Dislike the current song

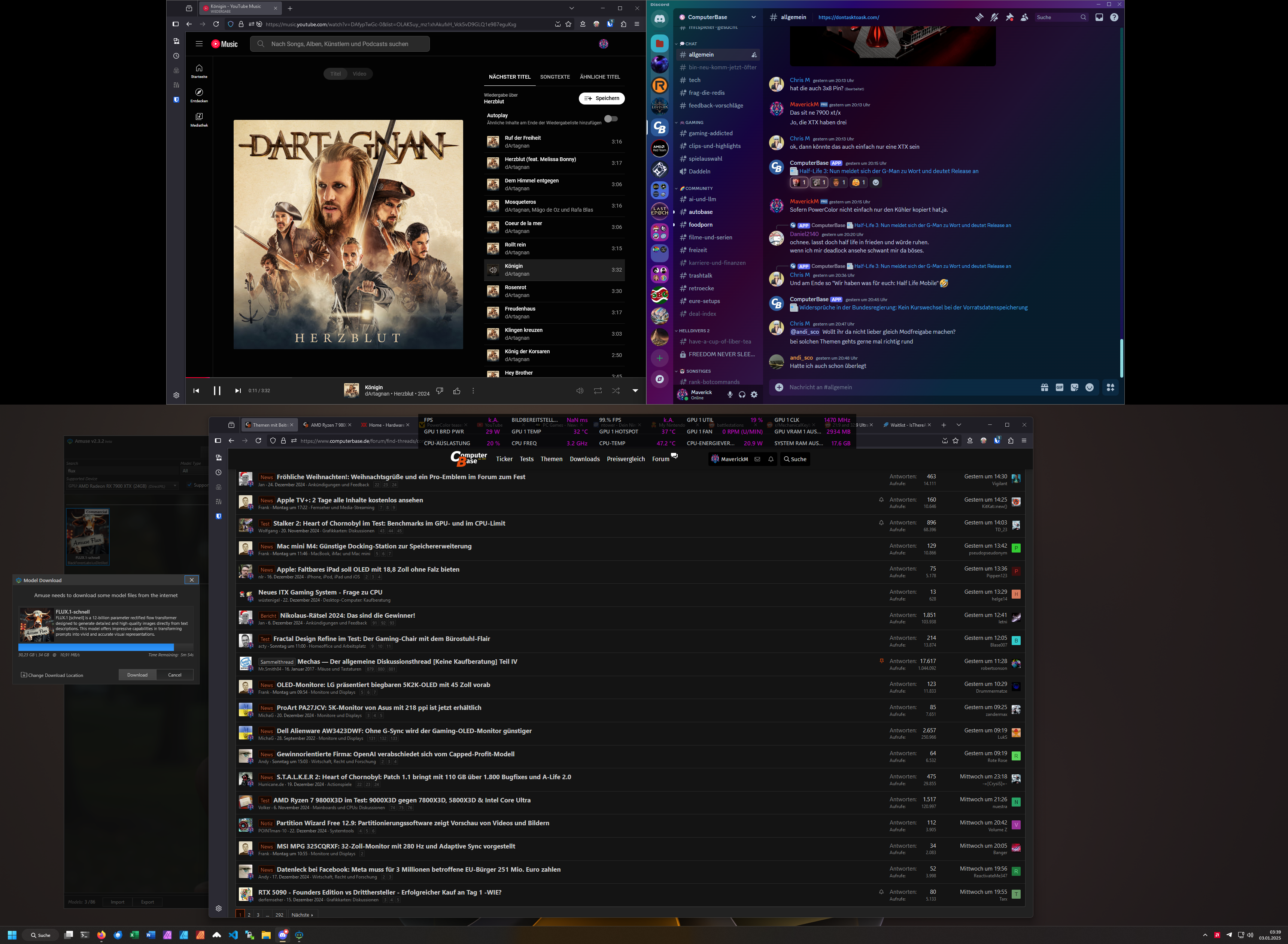click(x=439, y=391)
